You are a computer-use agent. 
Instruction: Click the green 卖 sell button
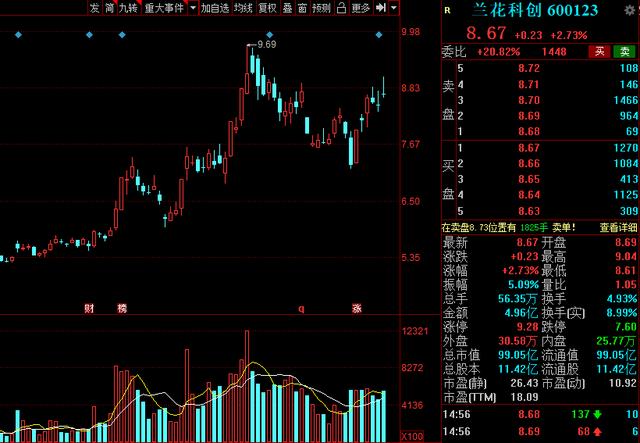coord(625,51)
